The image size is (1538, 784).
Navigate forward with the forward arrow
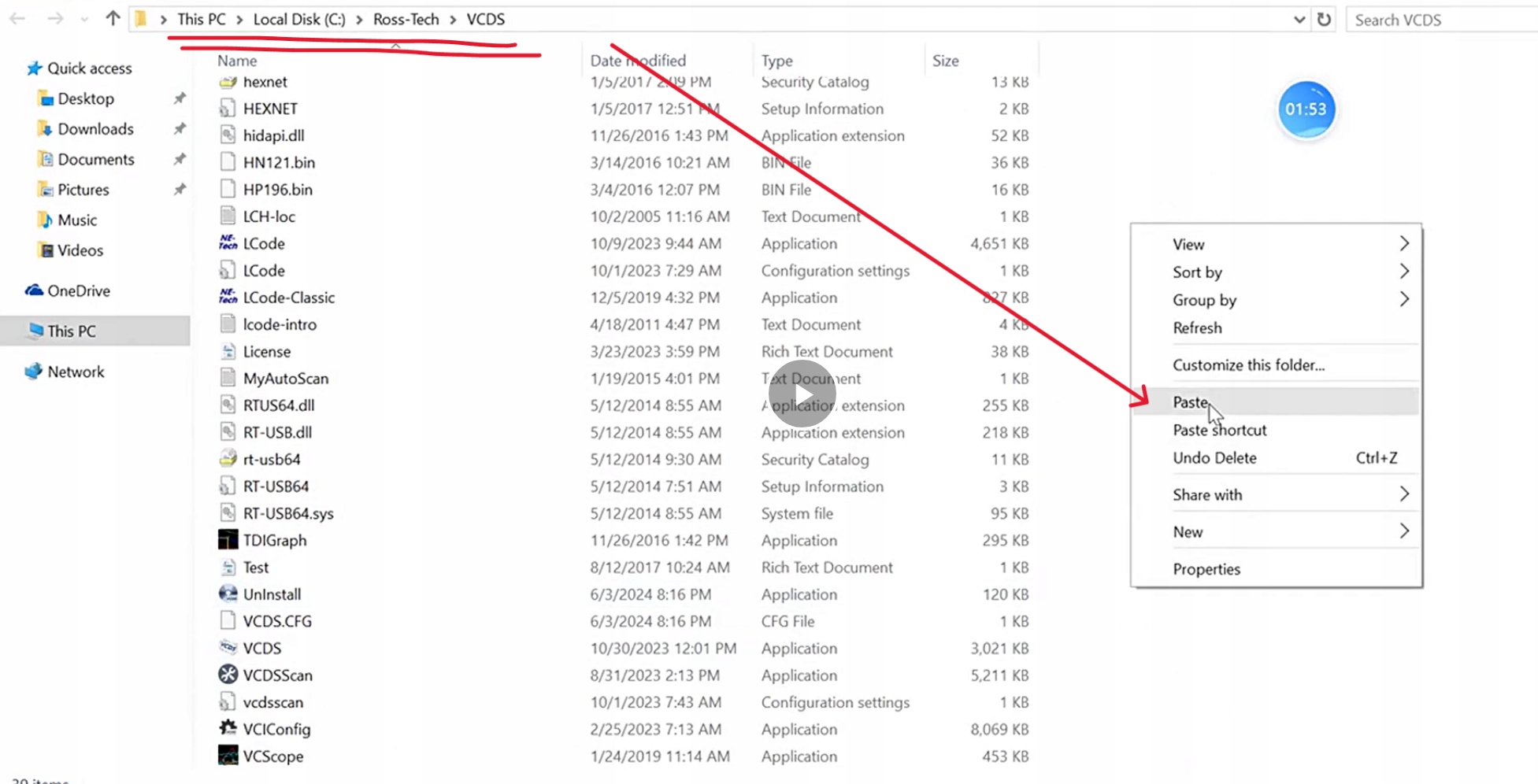point(55,18)
